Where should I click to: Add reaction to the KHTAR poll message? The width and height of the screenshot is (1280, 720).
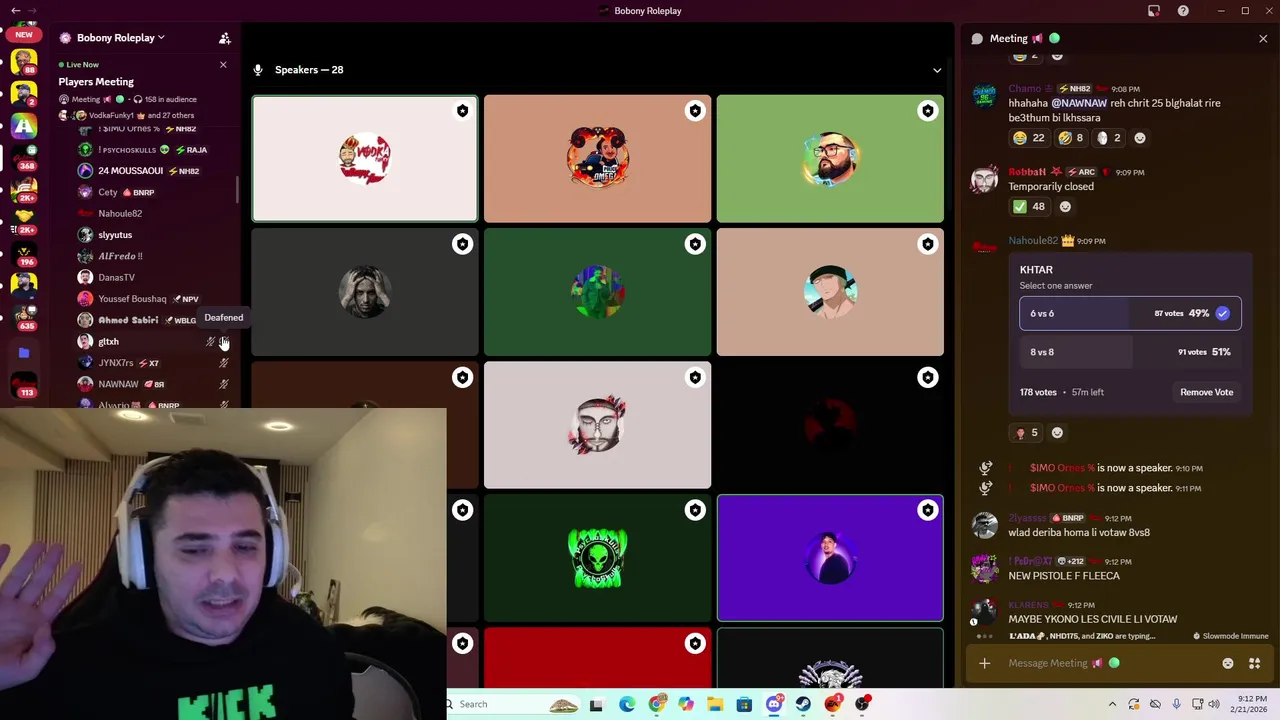(1057, 433)
